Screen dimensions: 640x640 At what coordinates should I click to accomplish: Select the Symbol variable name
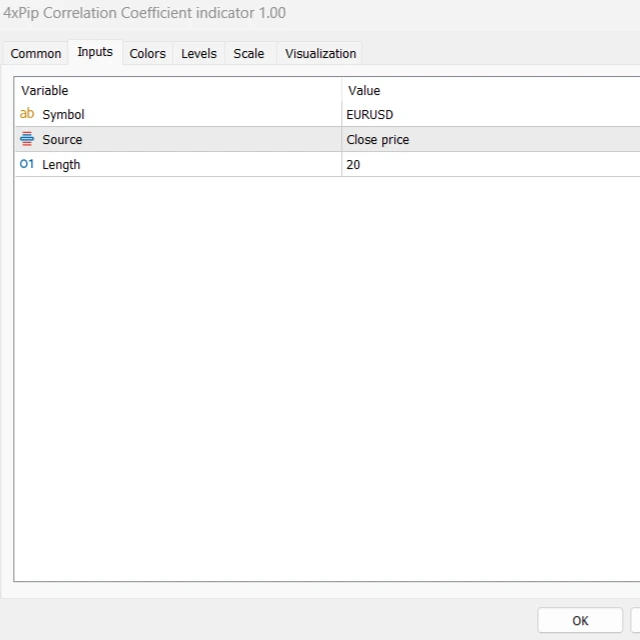point(63,114)
